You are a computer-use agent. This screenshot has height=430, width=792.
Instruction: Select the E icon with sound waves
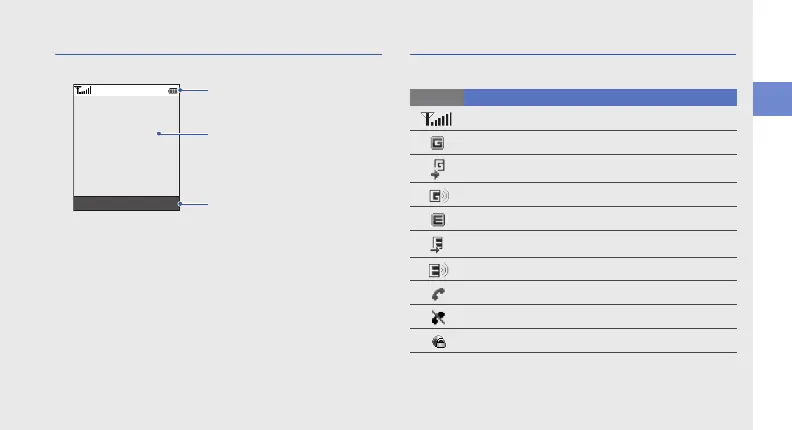click(438, 270)
